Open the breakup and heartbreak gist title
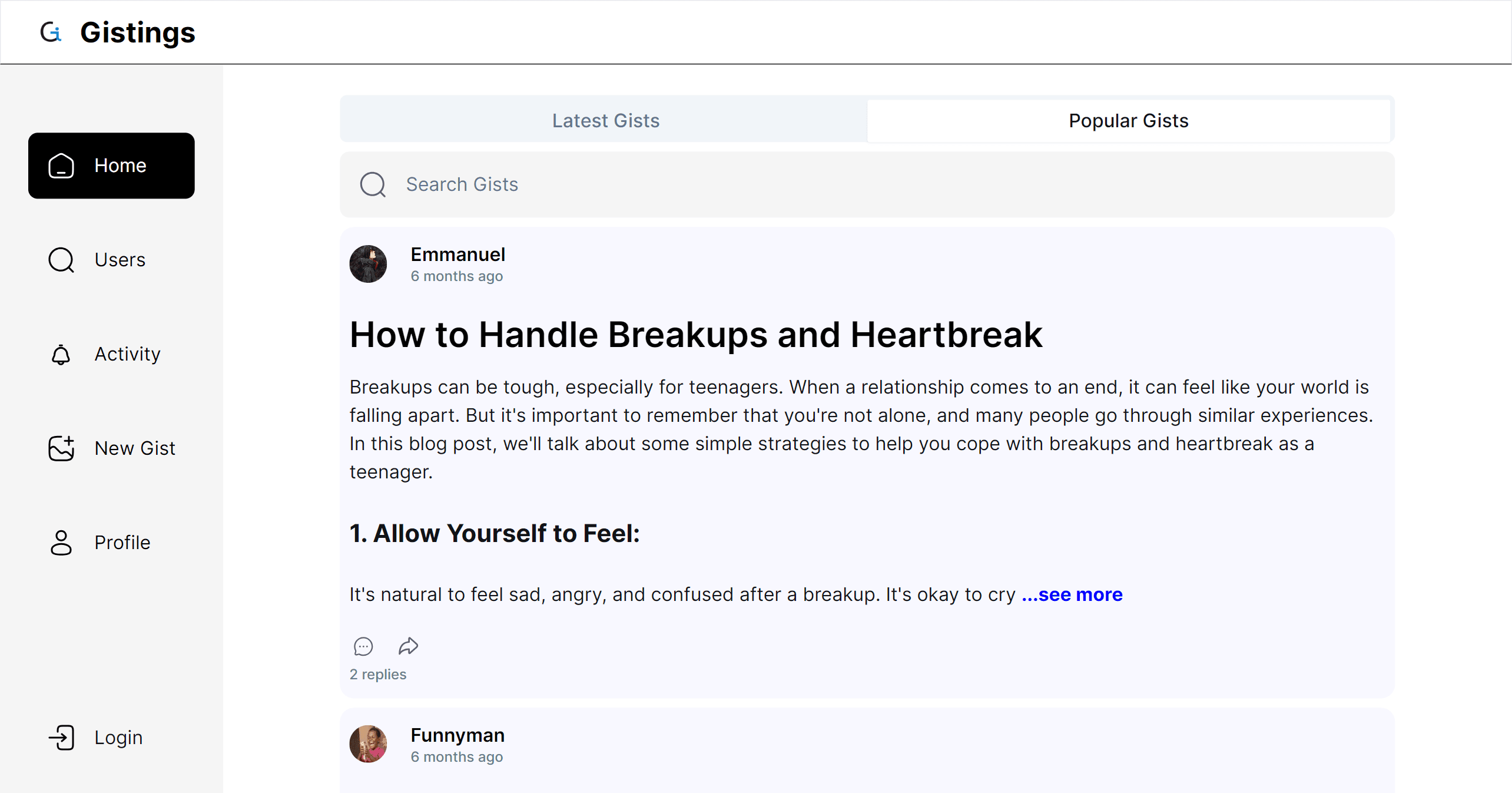Screen dimensions: 1512x793 (696, 335)
